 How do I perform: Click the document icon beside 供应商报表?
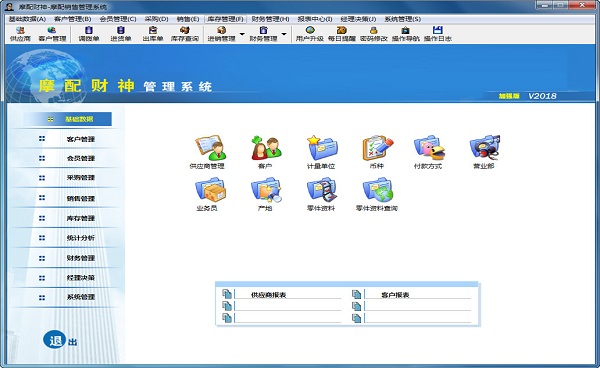227,294
